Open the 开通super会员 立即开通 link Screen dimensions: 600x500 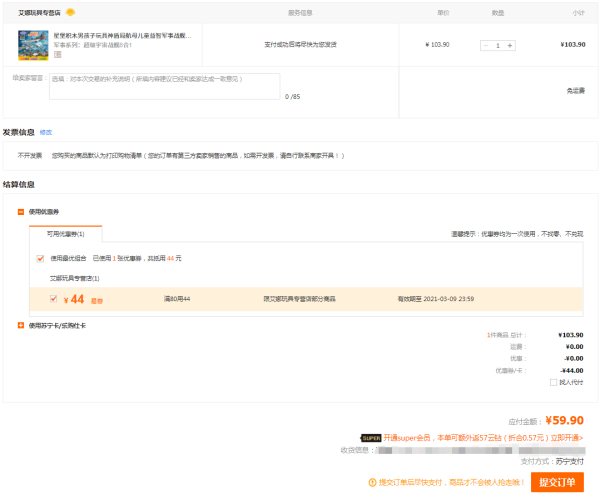(x=483, y=438)
